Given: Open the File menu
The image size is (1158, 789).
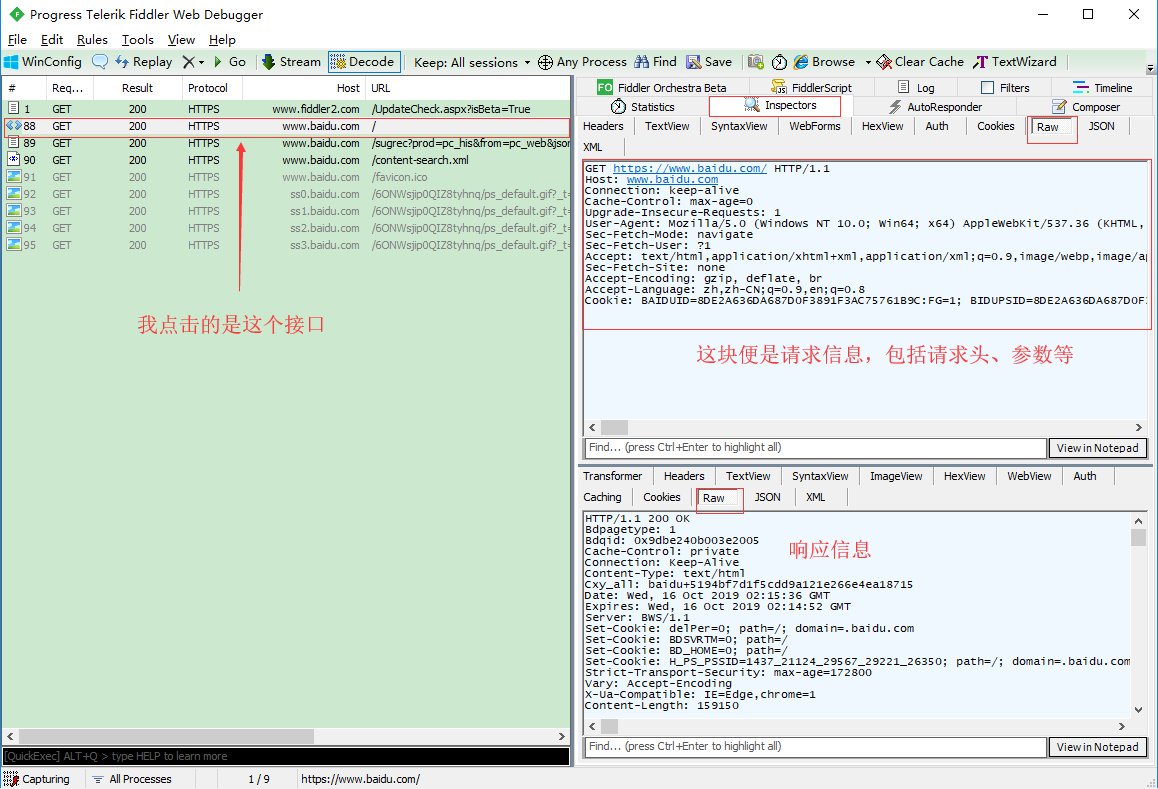Looking at the screenshot, I should [17, 40].
